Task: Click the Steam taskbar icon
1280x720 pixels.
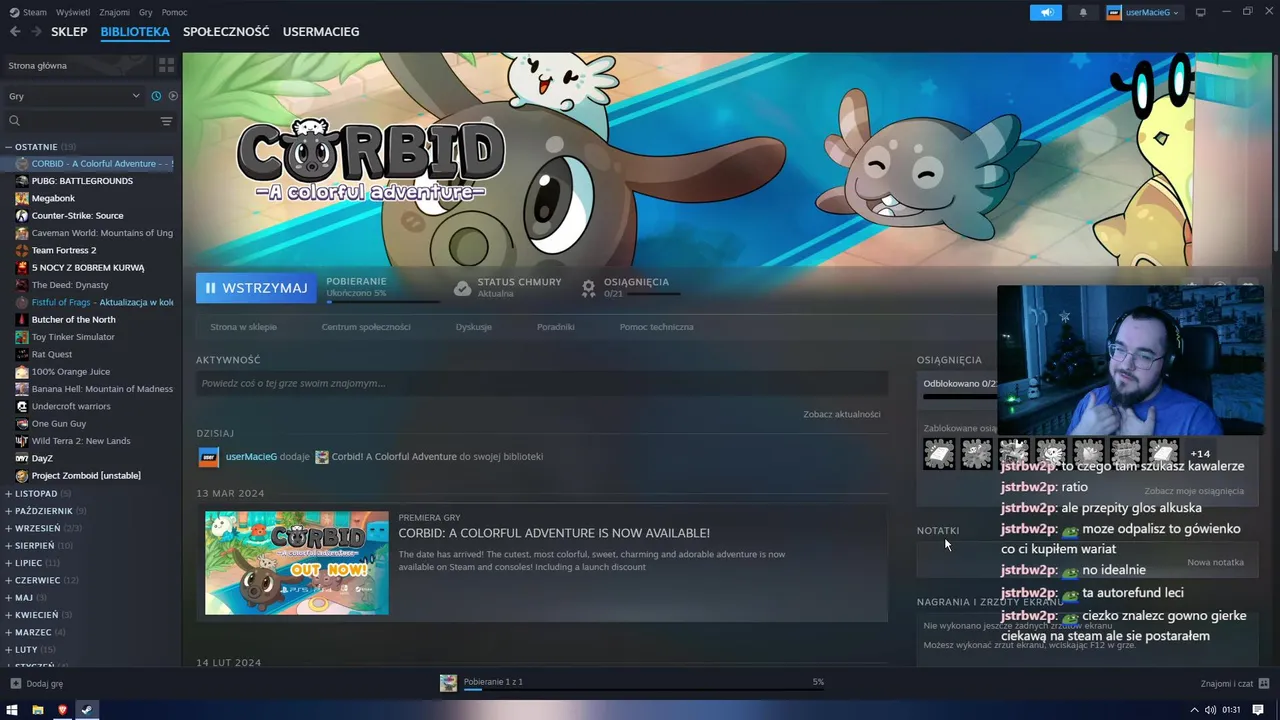Action: [x=86, y=710]
